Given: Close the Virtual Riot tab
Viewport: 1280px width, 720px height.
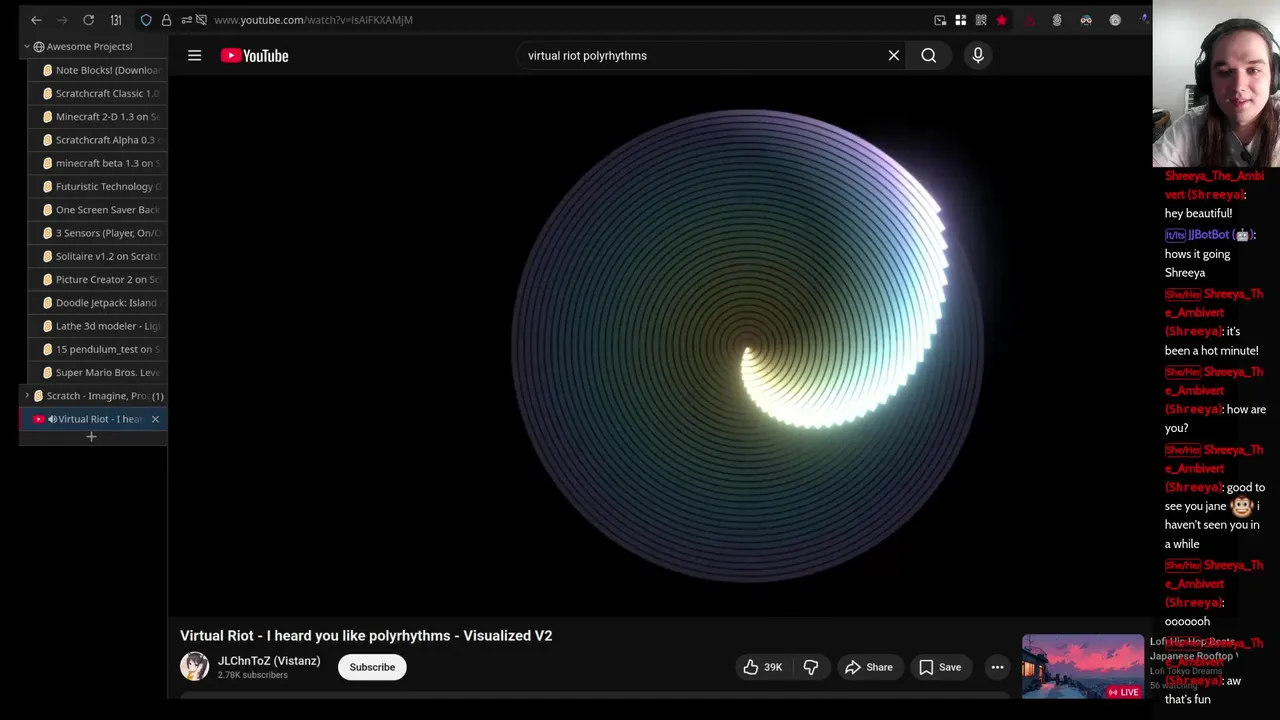Looking at the screenshot, I should [155, 419].
